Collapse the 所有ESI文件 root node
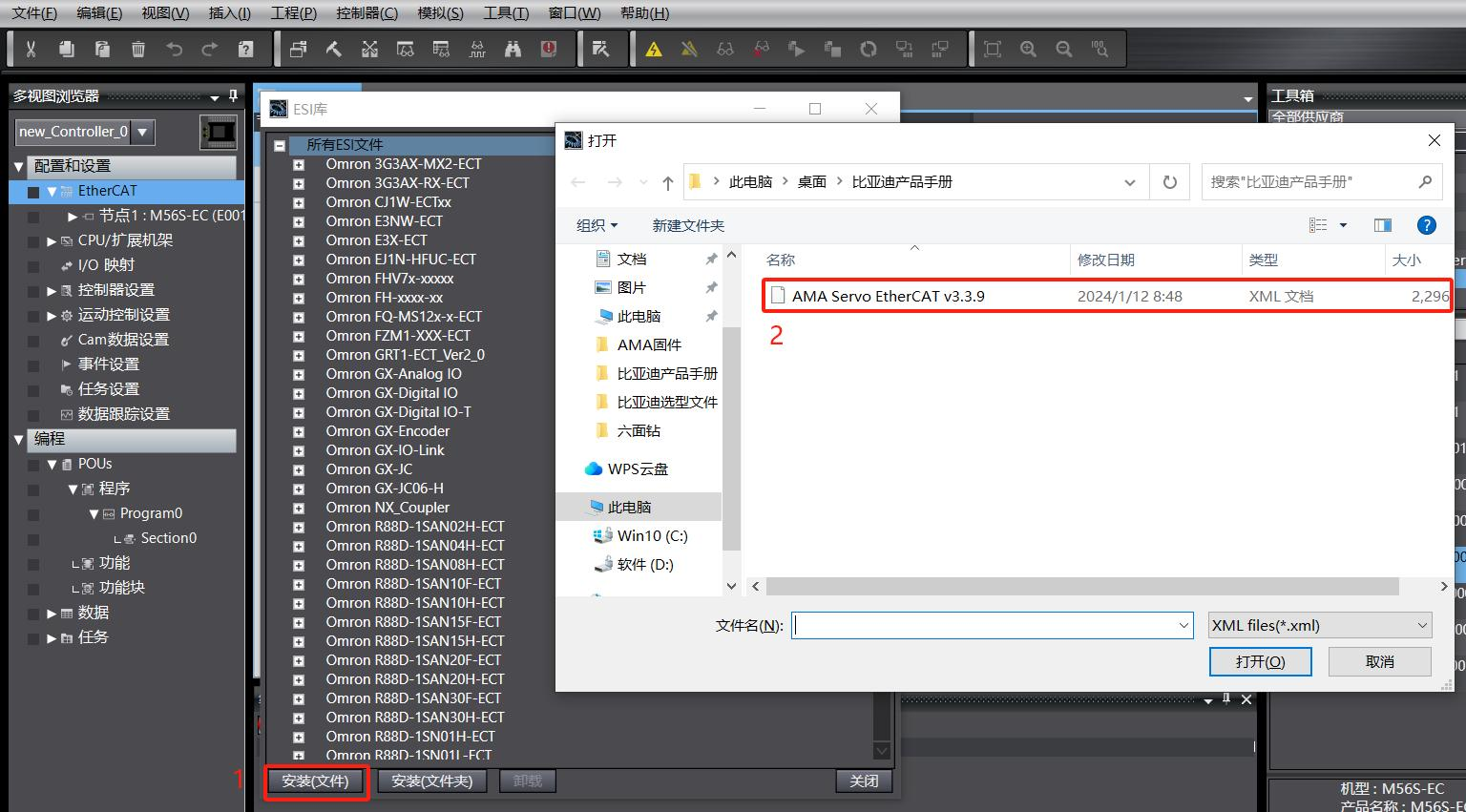Image resolution: width=1466 pixels, height=812 pixels. [x=280, y=145]
